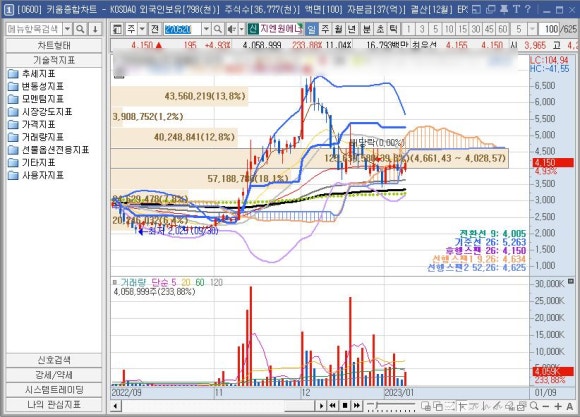Open the 강세/약세 section
Image resolution: width=580 pixels, height=417 pixels.
pos(54,375)
